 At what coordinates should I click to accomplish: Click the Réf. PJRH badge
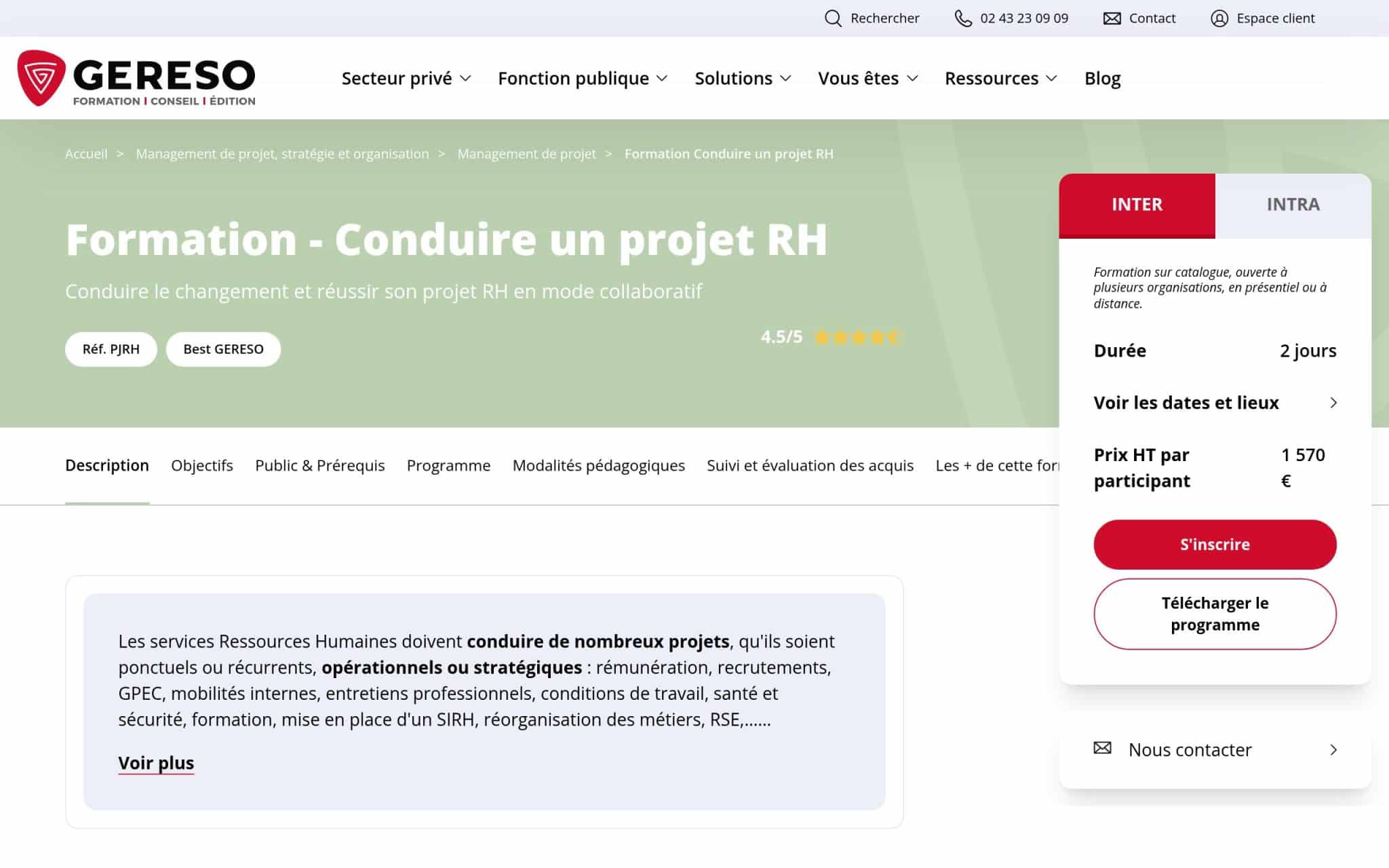click(111, 349)
